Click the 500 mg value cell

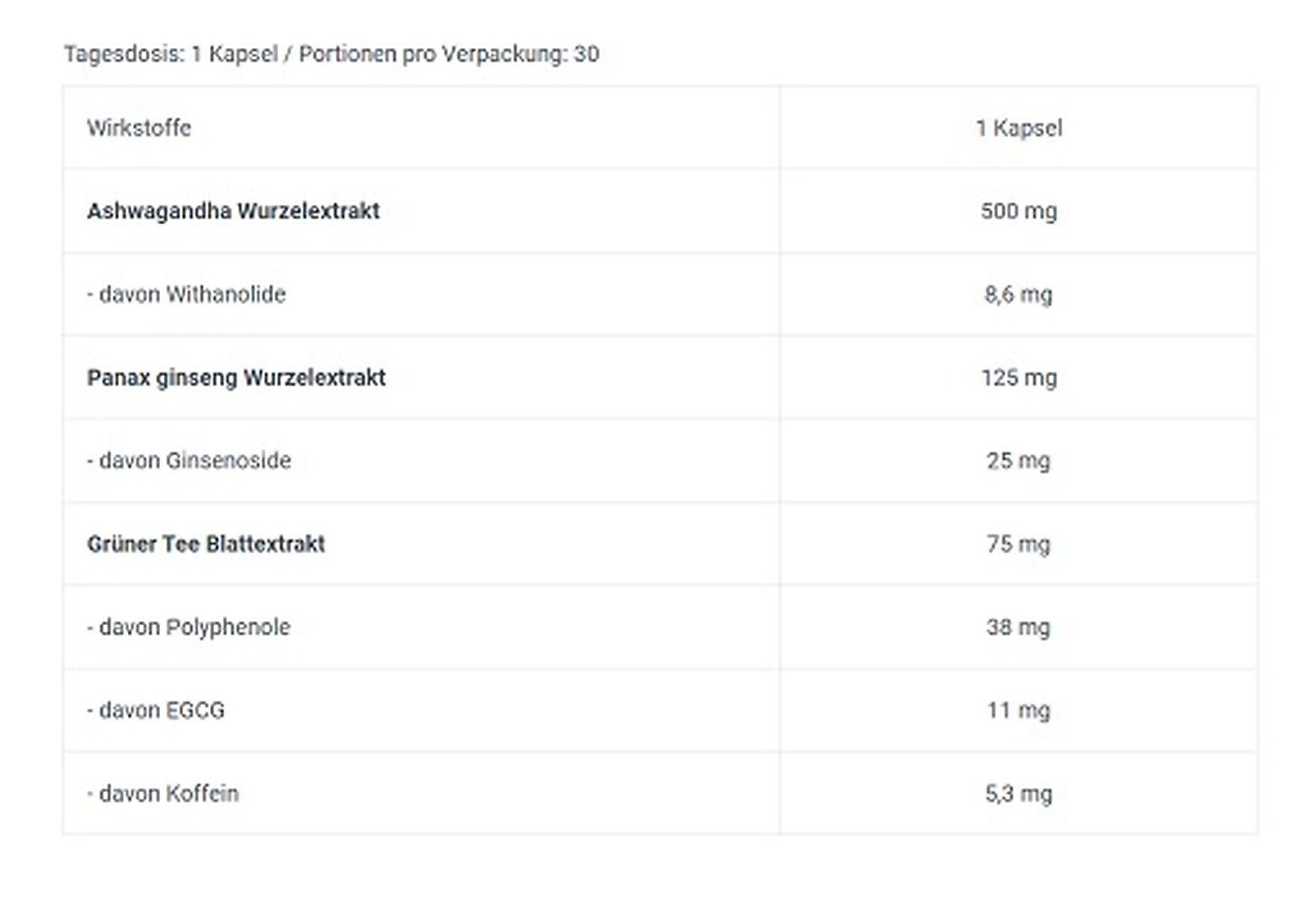tap(1018, 211)
